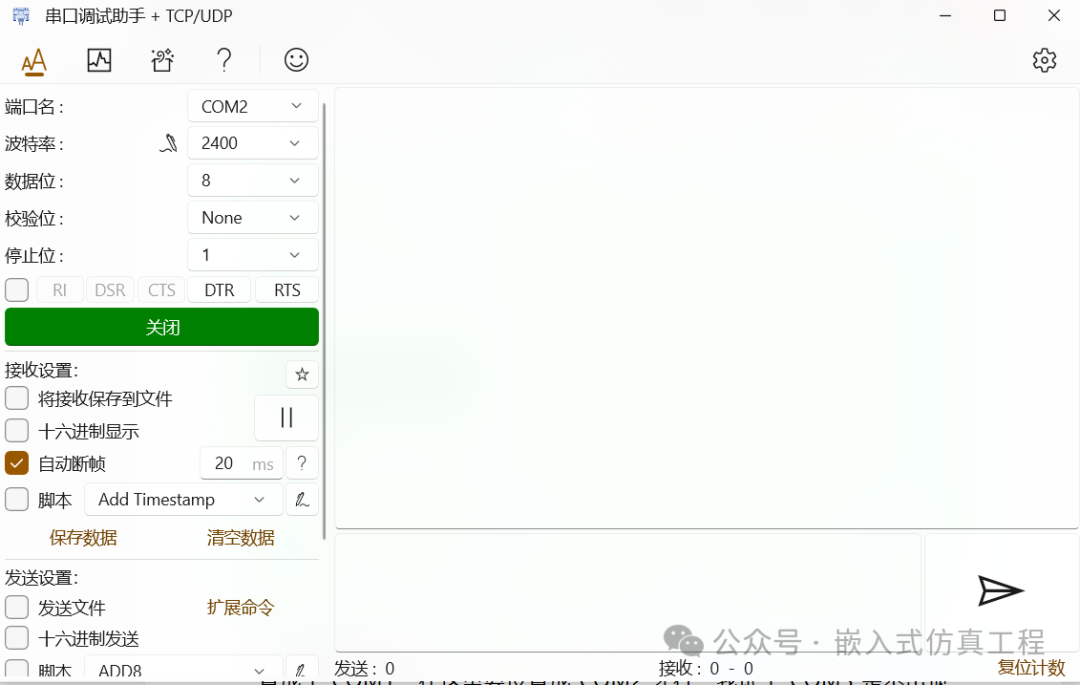Enable 十六进制发送 checkbox
The image size is (1080, 685).
click(x=17, y=638)
